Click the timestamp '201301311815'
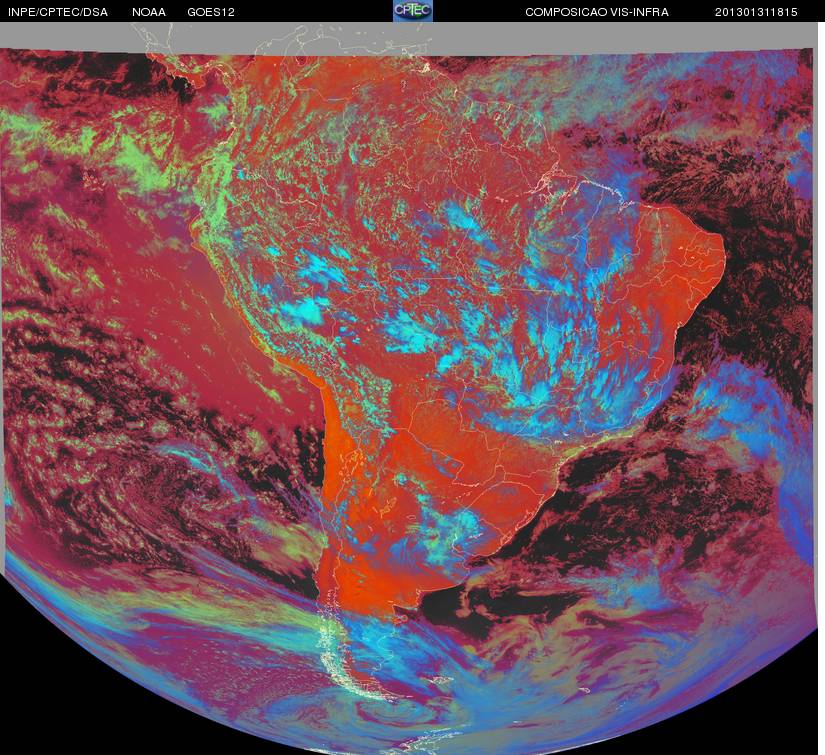This screenshot has height=755, width=825. pos(756,12)
